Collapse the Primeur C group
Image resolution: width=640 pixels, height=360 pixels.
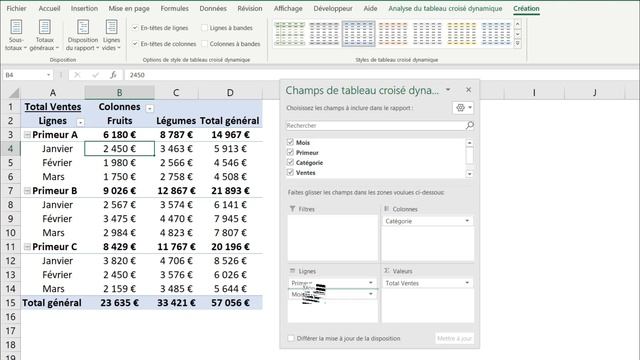(27, 247)
